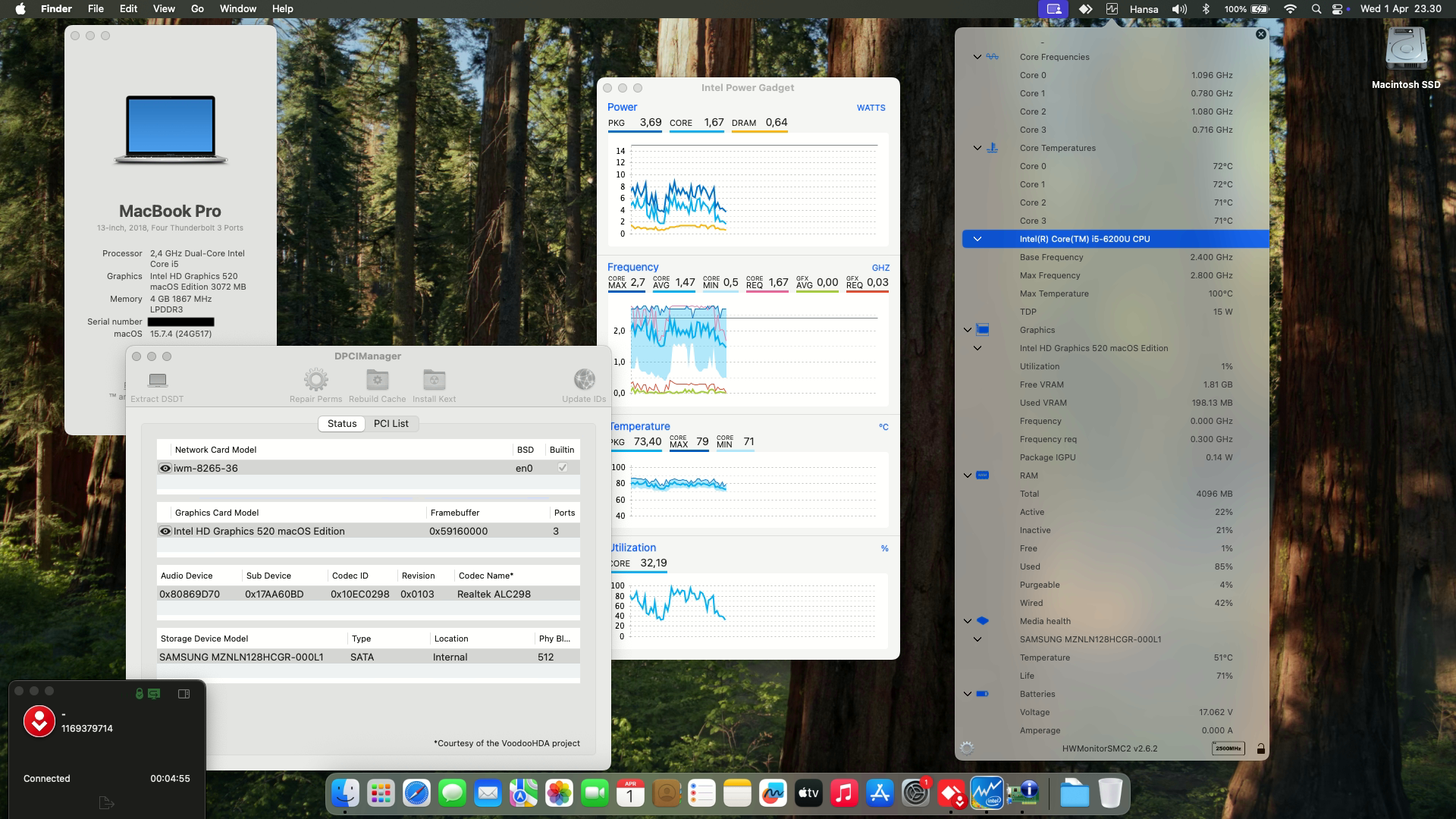The image size is (1456, 819).
Task: Click Graphics Card Model column header
Action: [217, 513]
